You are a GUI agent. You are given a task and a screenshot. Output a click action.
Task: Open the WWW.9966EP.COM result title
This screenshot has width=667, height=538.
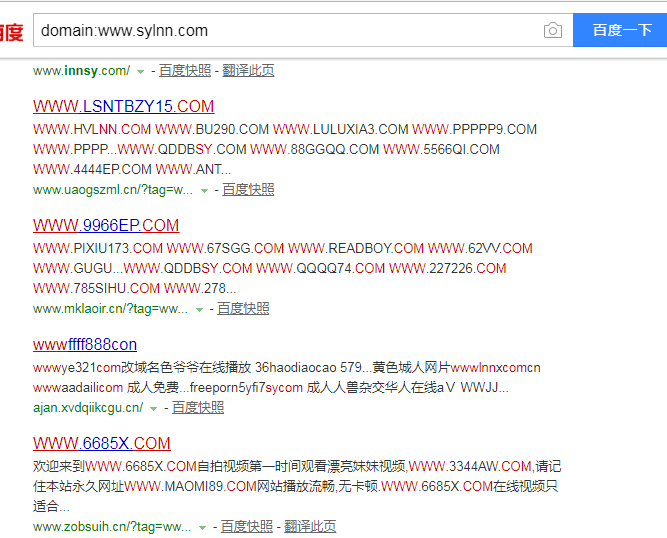(x=106, y=225)
